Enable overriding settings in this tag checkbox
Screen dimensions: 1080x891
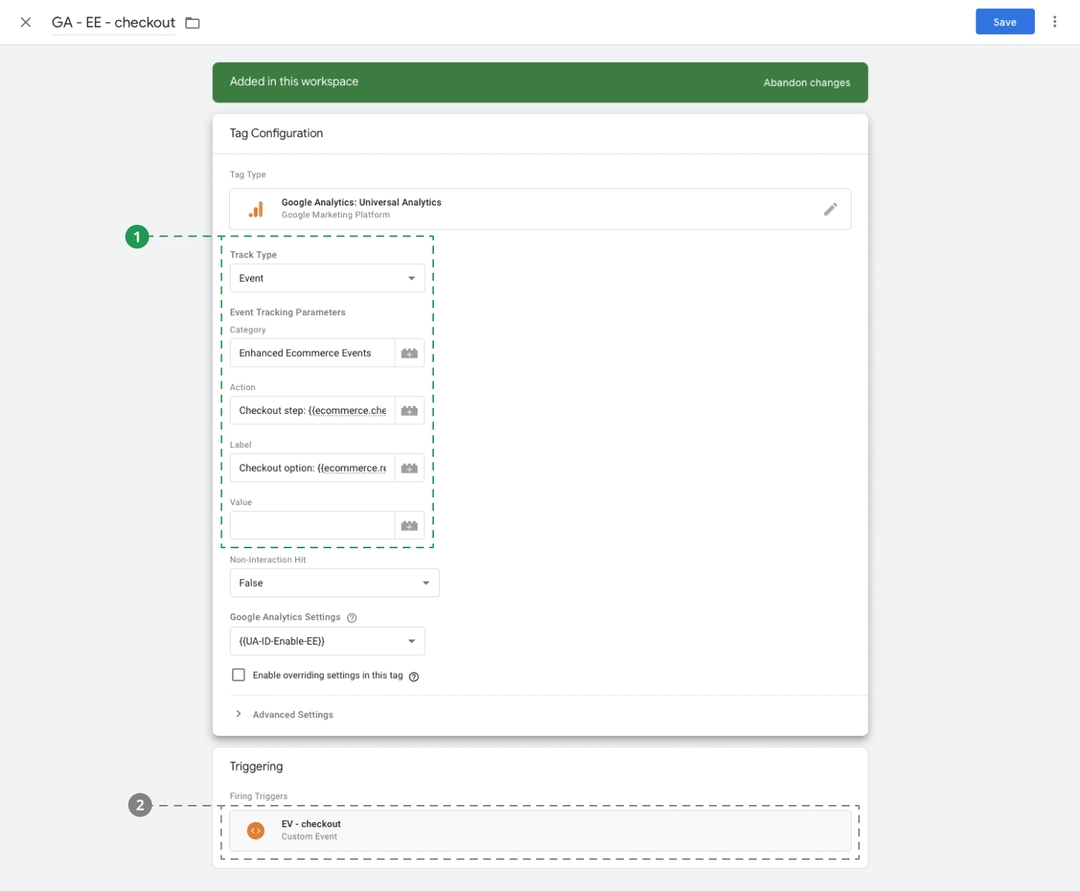(x=238, y=675)
